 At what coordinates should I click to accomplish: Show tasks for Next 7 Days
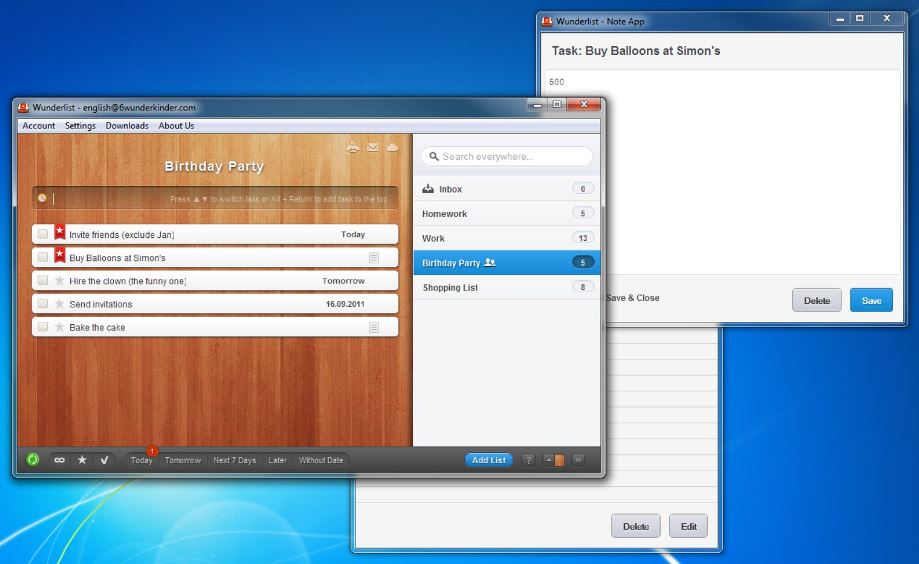click(x=234, y=460)
